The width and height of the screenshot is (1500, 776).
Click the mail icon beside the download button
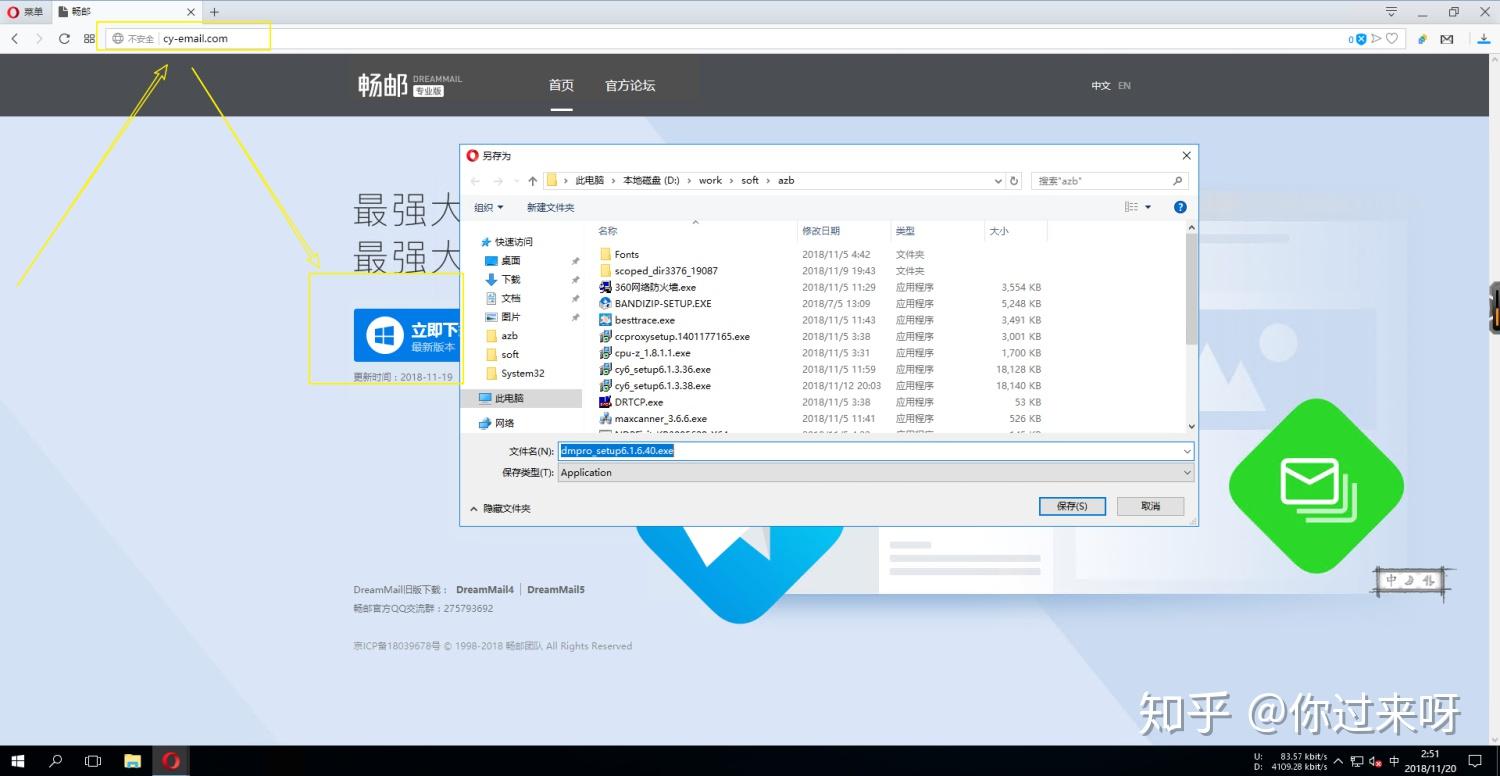[1447, 38]
